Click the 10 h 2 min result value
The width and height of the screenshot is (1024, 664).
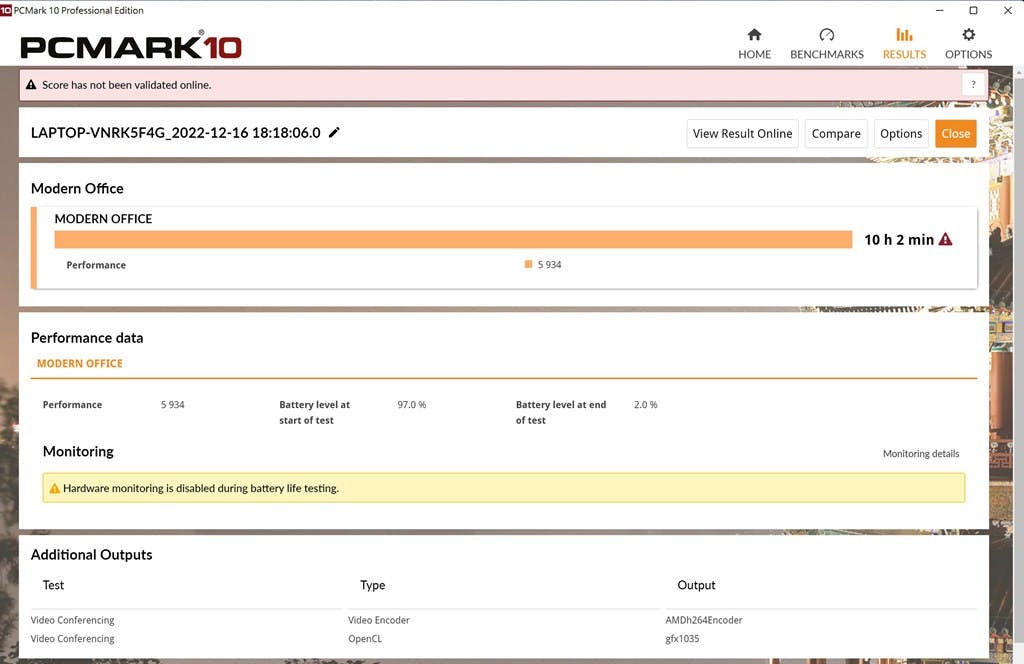tap(899, 240)
